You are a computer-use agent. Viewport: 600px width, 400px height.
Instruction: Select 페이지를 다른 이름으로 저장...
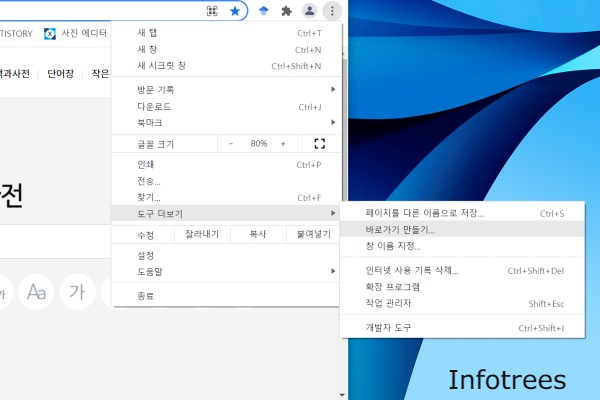coord(463,213)
